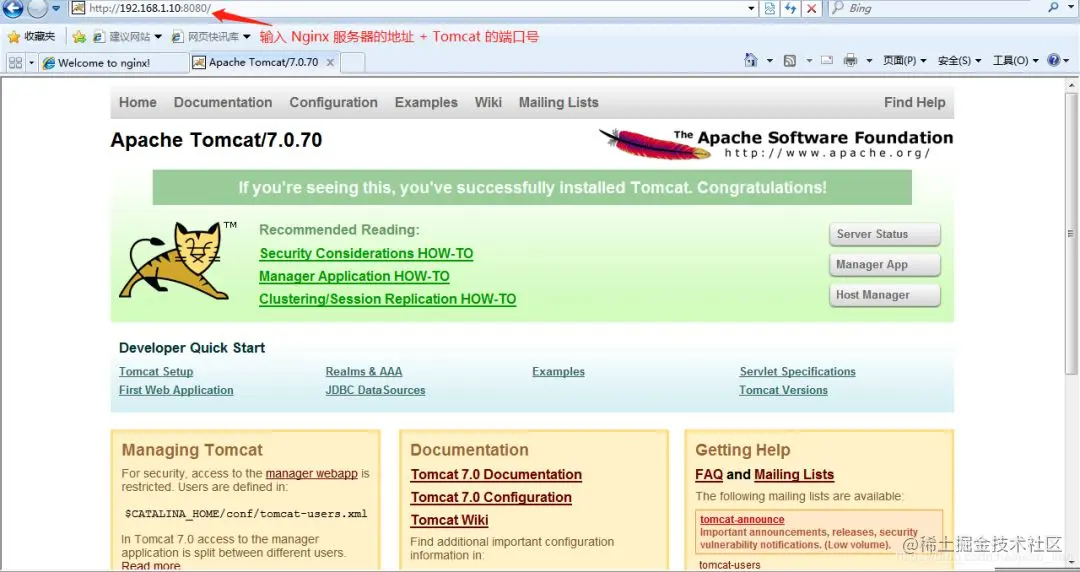Viewport: 1080px width, 572px height.
Task: Switch to the Welcome to nginx! tab
Action: pos(114,63)
